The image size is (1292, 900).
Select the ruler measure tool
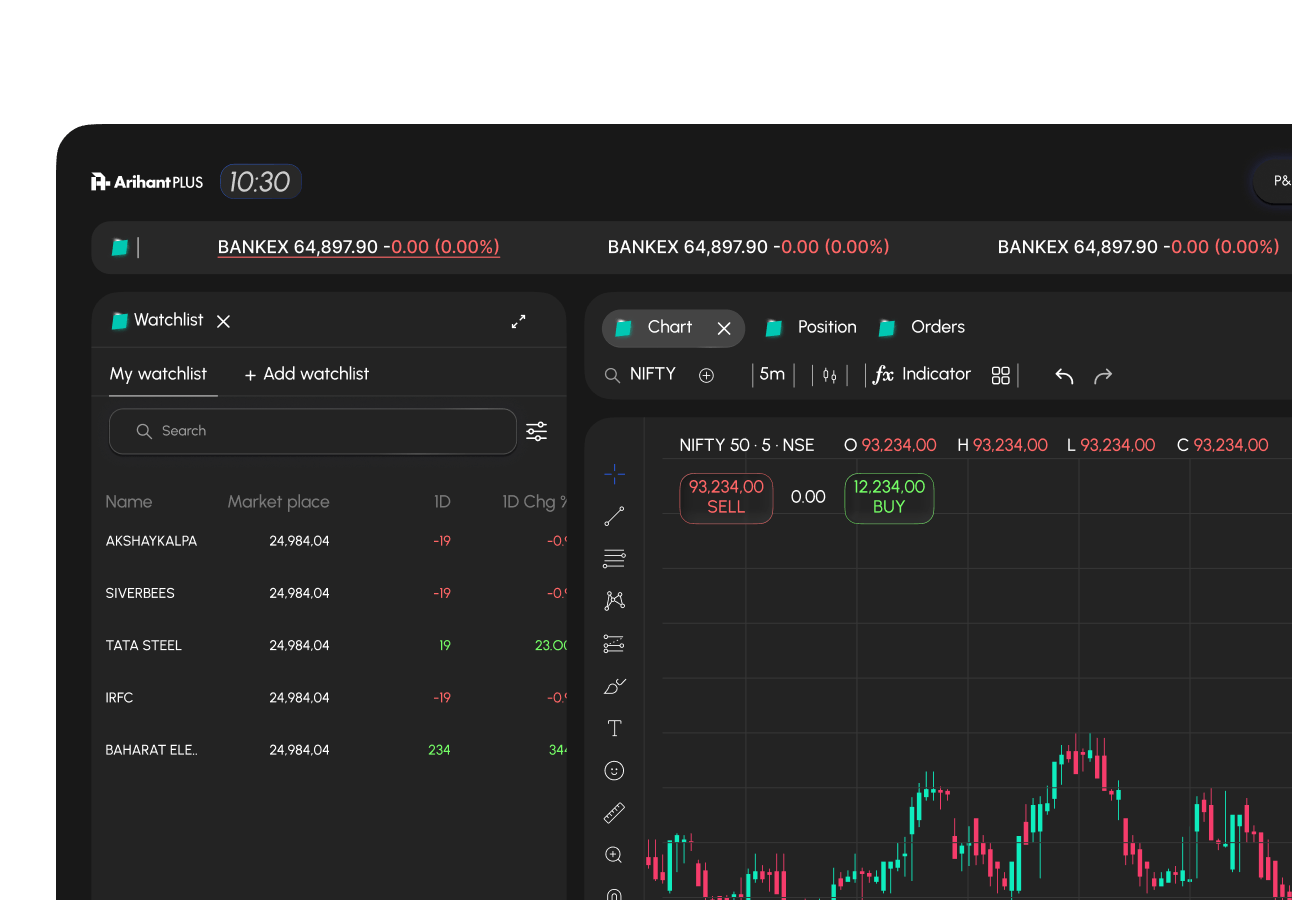pos(614,813)
